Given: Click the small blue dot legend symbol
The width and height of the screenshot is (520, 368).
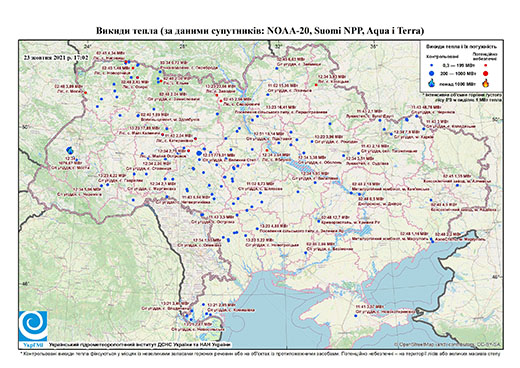Looking at the screenshot, I should (432, 66).
